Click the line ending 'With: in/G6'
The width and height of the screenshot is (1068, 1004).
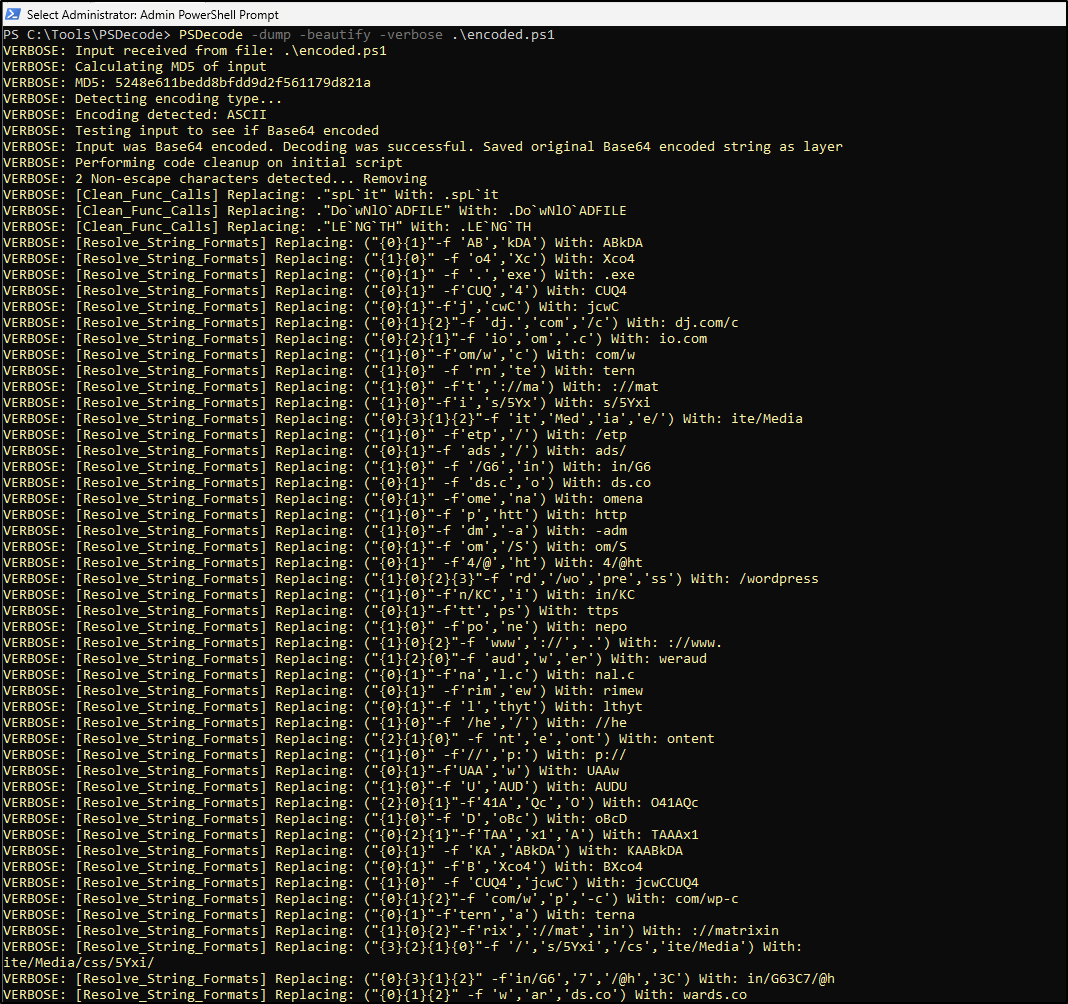327,467
